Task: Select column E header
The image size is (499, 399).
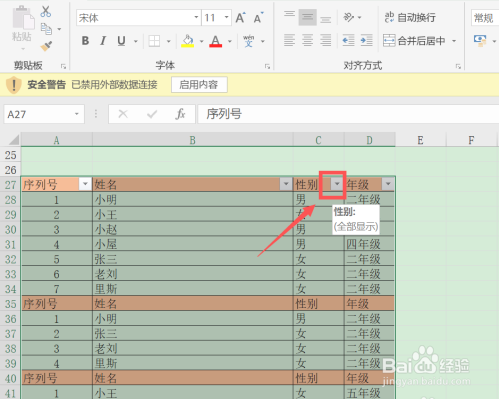Action: pyautogui.click(x=420, y=140)
